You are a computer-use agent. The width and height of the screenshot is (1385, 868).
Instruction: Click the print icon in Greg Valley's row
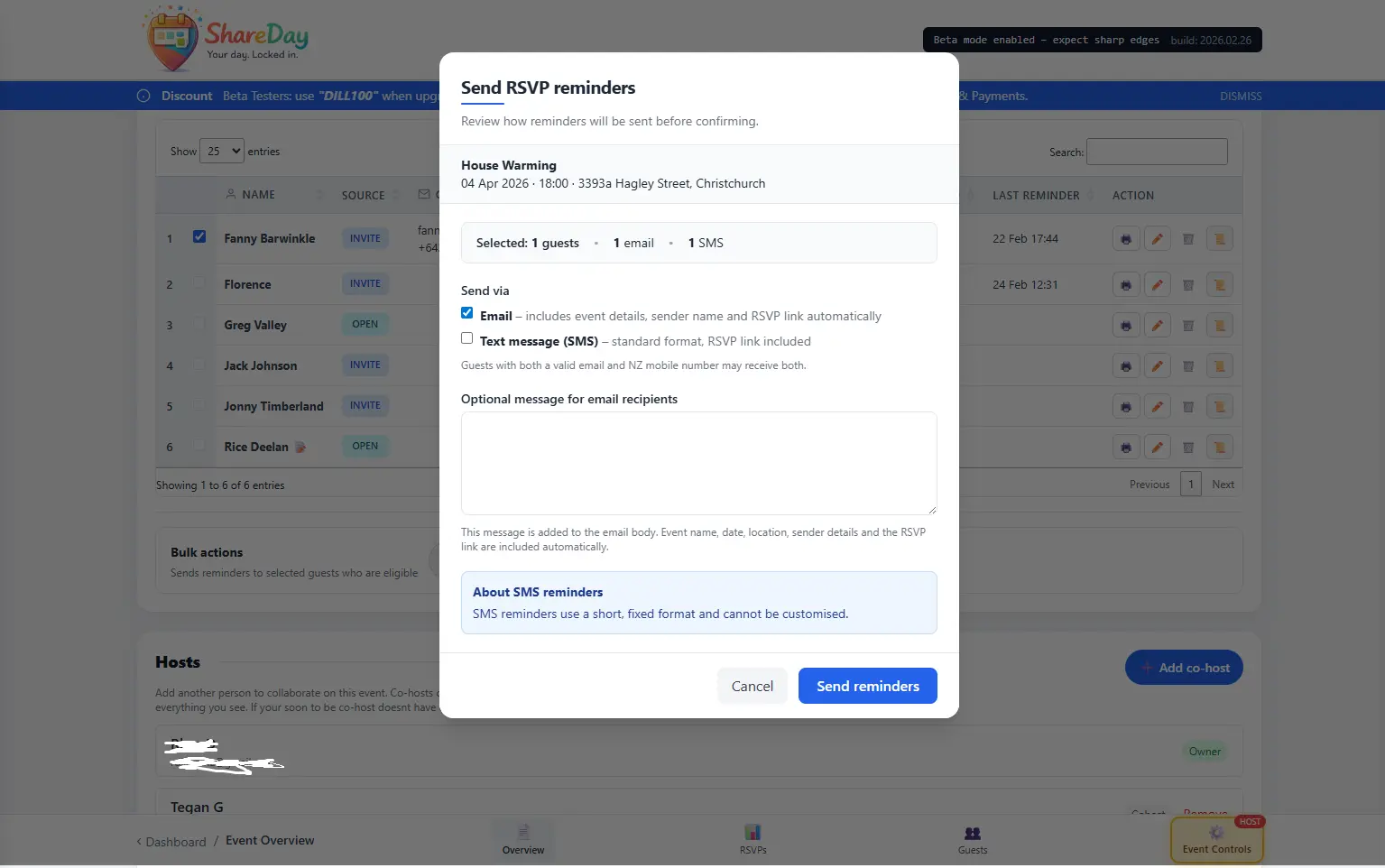pos(1126,326)
